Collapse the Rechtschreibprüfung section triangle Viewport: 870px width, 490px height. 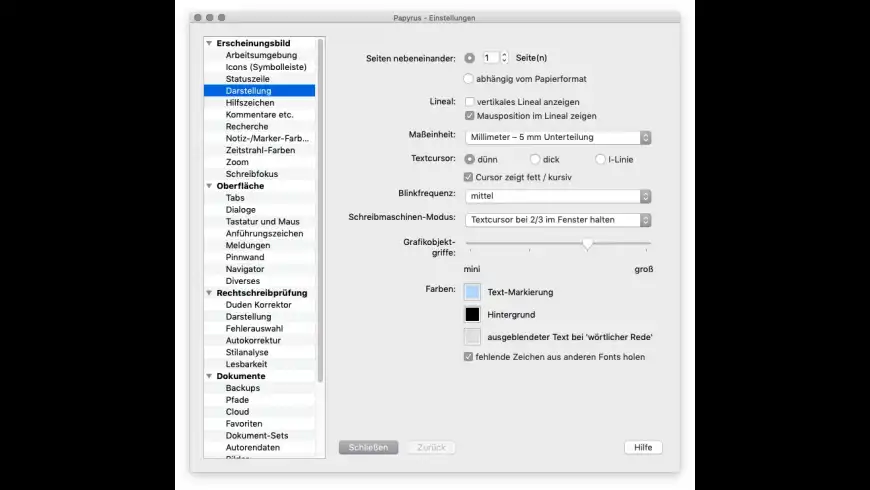click(x=209, y=292)
